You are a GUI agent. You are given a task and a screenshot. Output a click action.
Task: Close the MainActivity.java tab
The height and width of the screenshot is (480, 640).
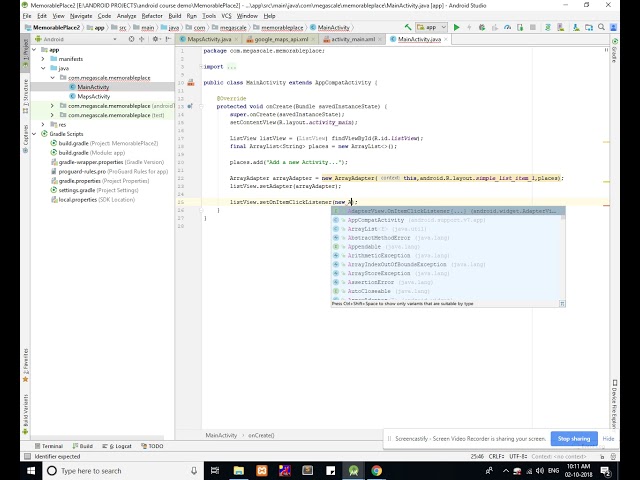[x=446, y=39]
